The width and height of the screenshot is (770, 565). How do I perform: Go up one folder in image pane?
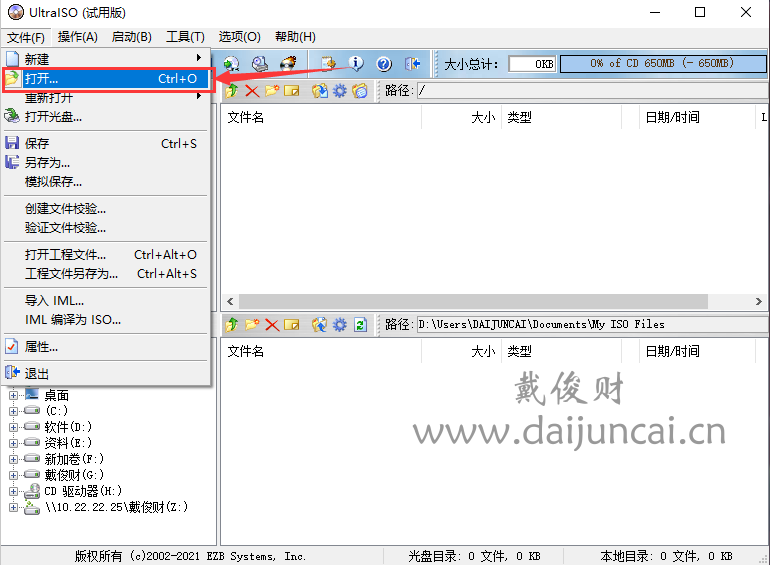click(232, 91)
